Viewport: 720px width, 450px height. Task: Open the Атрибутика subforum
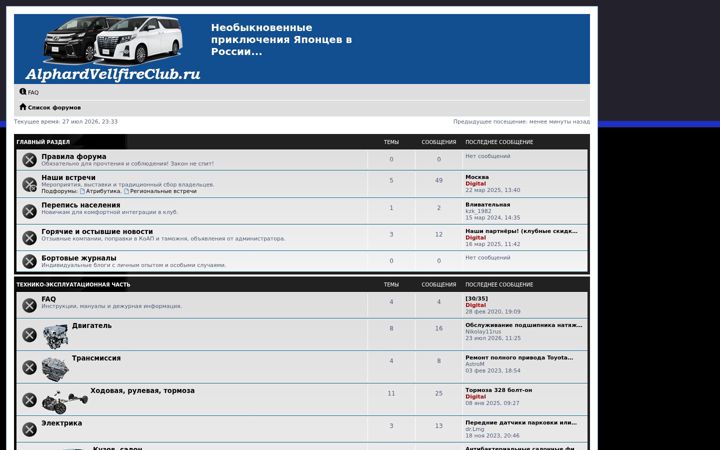point(104,191)
